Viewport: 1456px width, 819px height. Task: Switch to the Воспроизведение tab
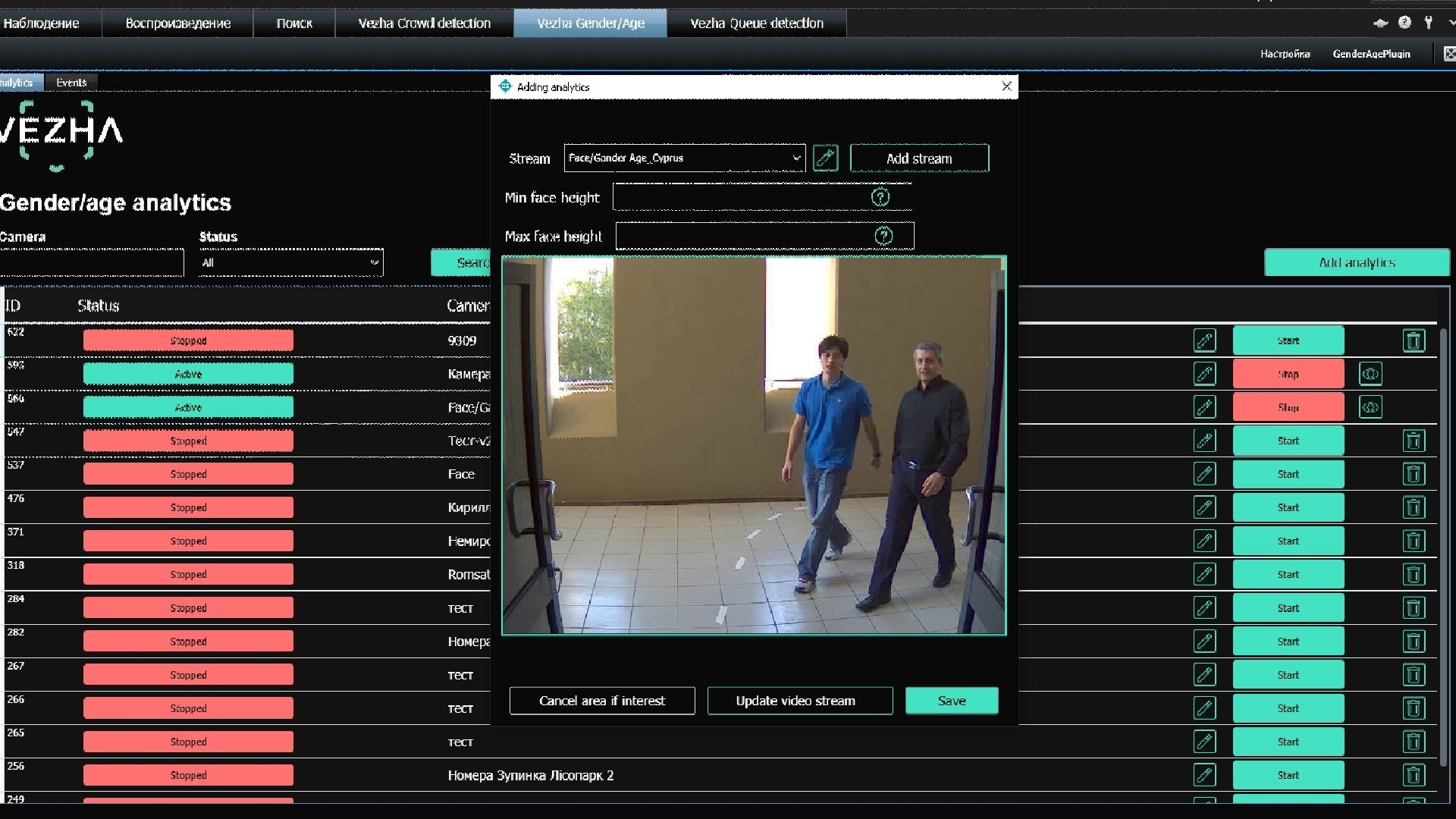178,24
